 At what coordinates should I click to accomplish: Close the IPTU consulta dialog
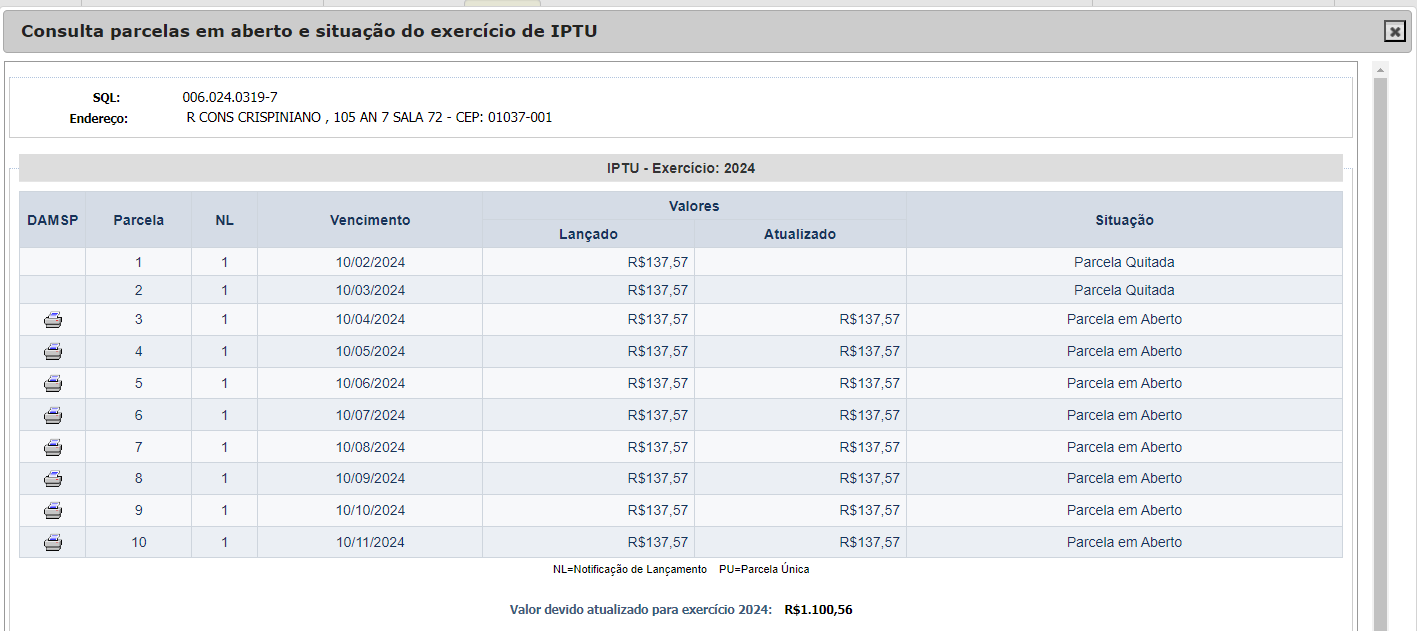pyautogui.click(x=1394, y=32)
